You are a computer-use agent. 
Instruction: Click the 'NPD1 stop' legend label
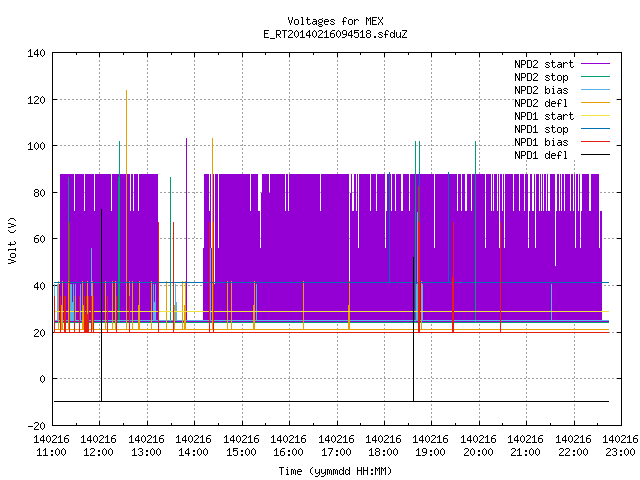point(541,129)
